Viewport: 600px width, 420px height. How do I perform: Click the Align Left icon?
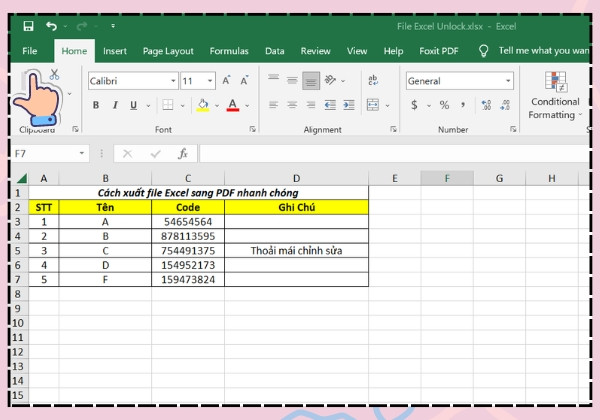(x=273, y=105)
